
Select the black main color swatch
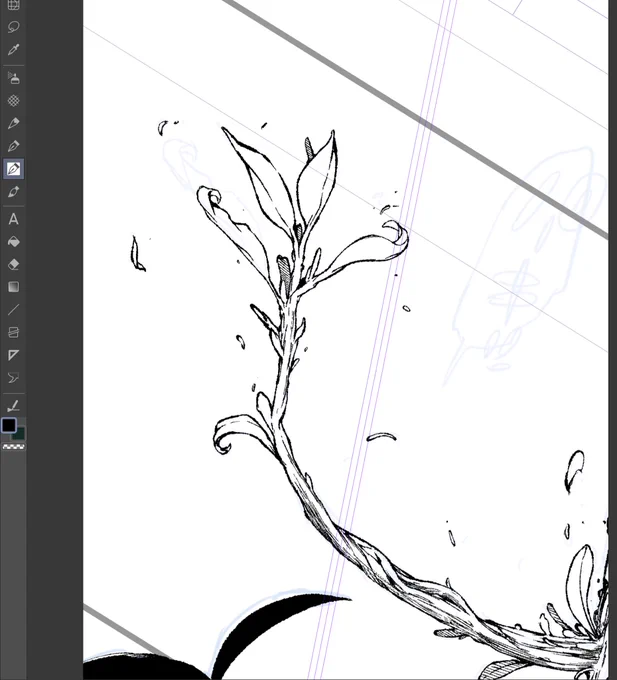(x=9, y=425)
